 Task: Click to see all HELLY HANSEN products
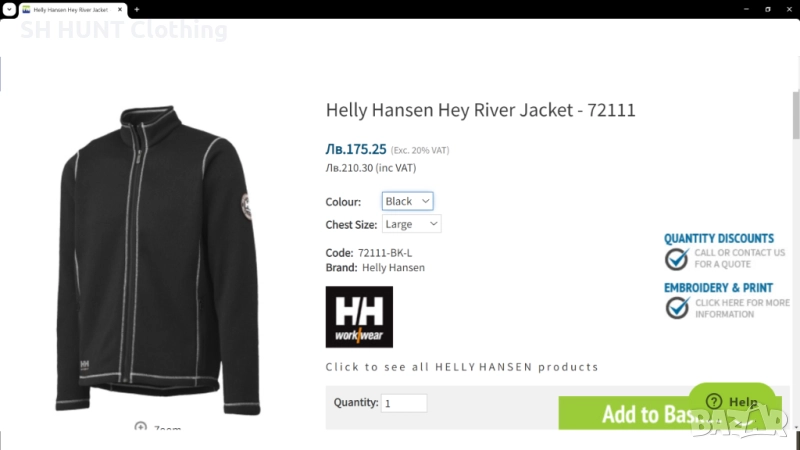coord(462,367)
